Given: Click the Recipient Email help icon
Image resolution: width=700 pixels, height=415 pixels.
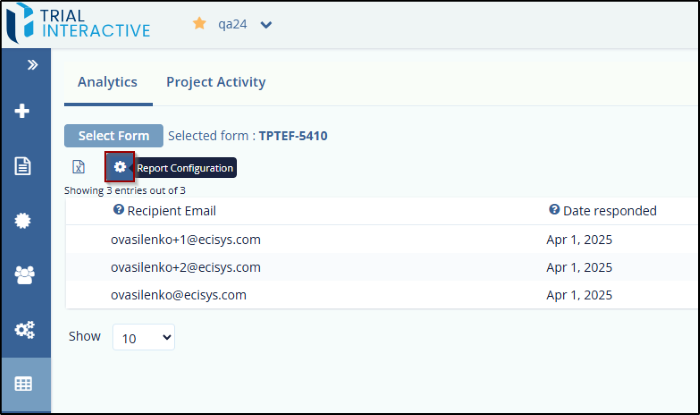Looking at the screenshot, I should (x=119, y=210).
